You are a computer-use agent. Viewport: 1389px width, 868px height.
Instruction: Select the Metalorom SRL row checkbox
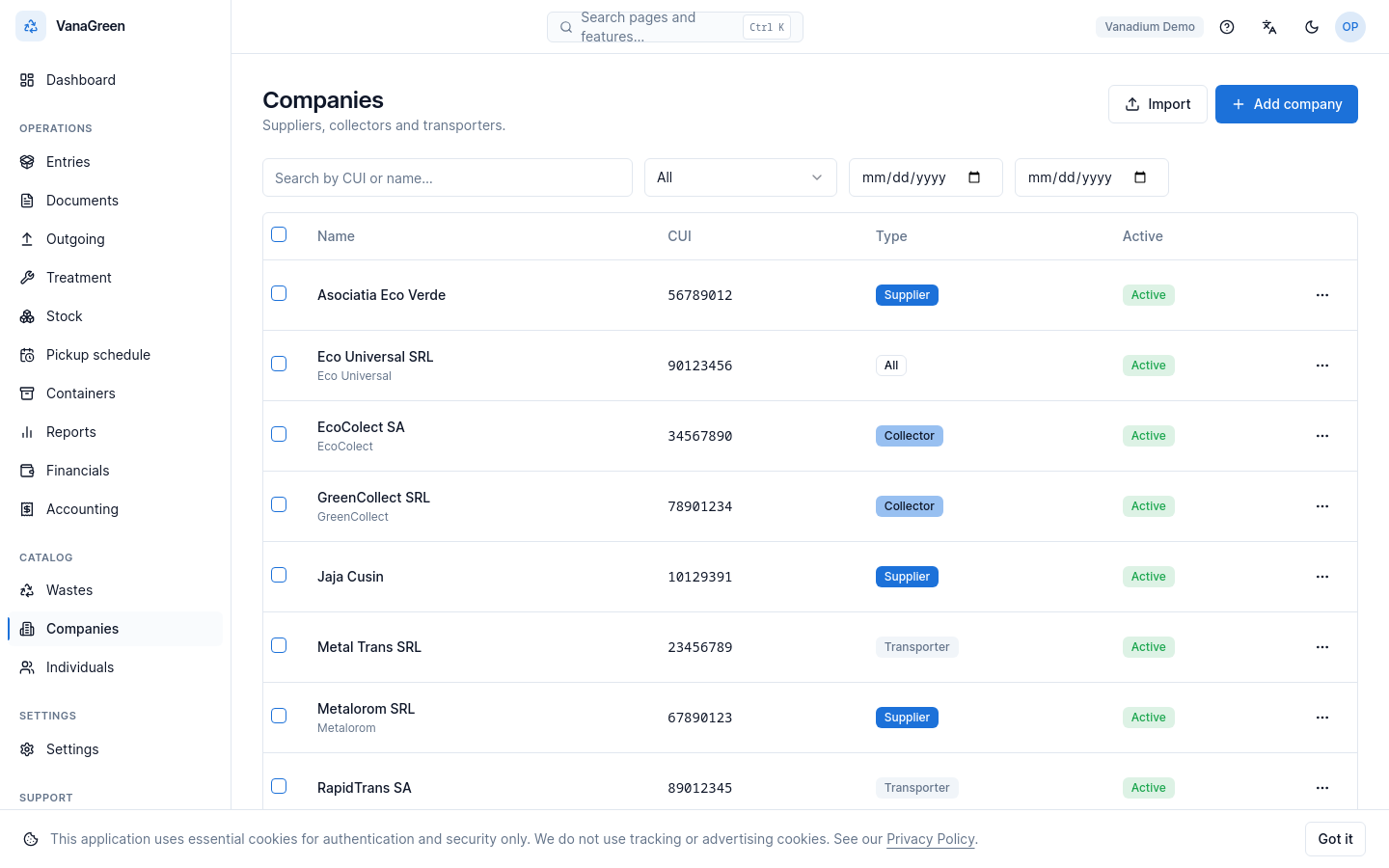pyautogui.click(x=279, y=716)
